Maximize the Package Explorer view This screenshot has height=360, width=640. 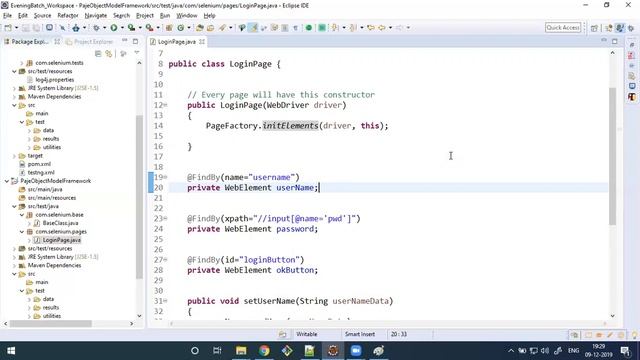[x=135, y=41]
